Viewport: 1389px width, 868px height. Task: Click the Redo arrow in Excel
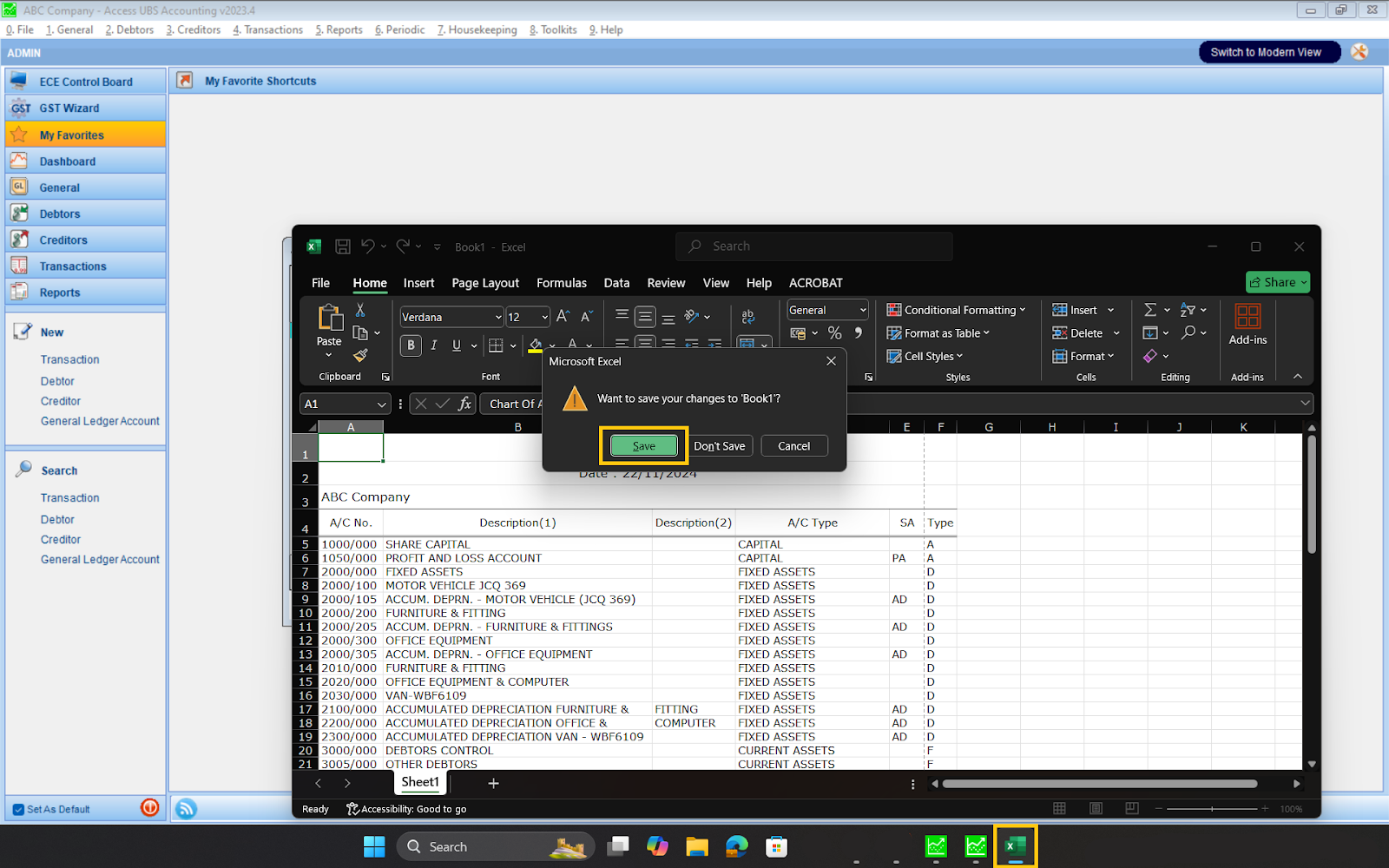403,247
